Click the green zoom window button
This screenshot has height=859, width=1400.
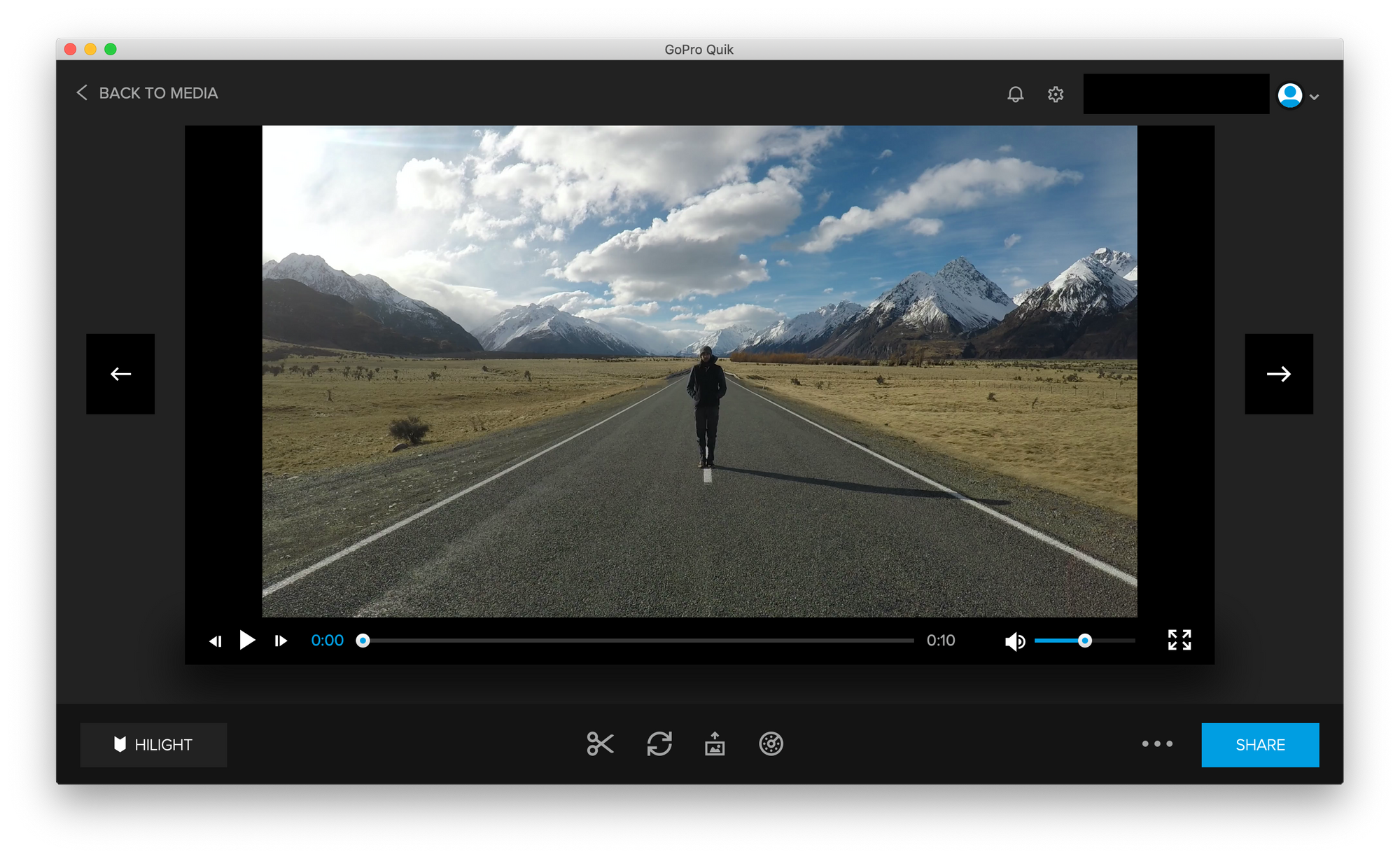click(111, 49)
